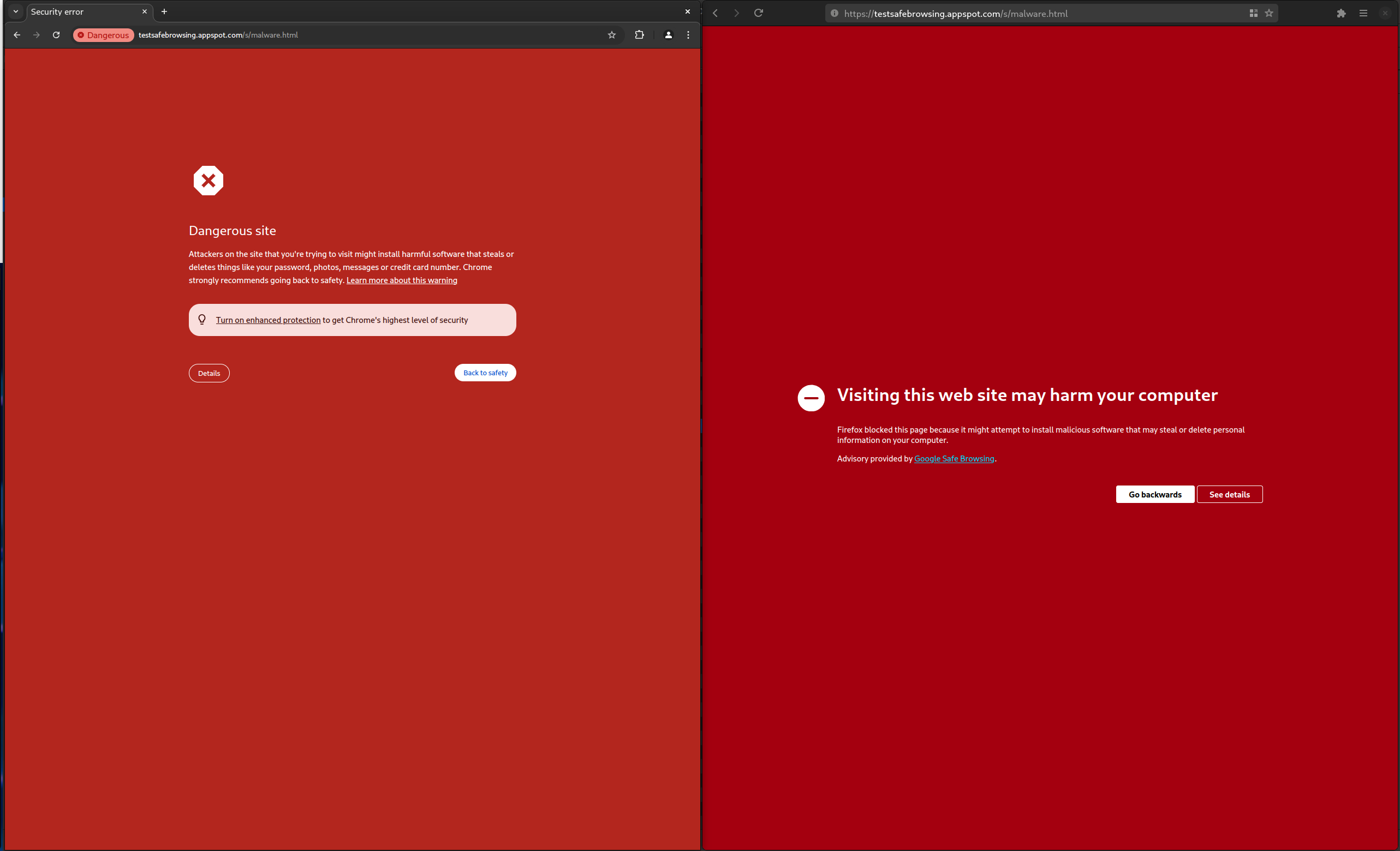Click the Back to safety button

(x=485, y=373)
